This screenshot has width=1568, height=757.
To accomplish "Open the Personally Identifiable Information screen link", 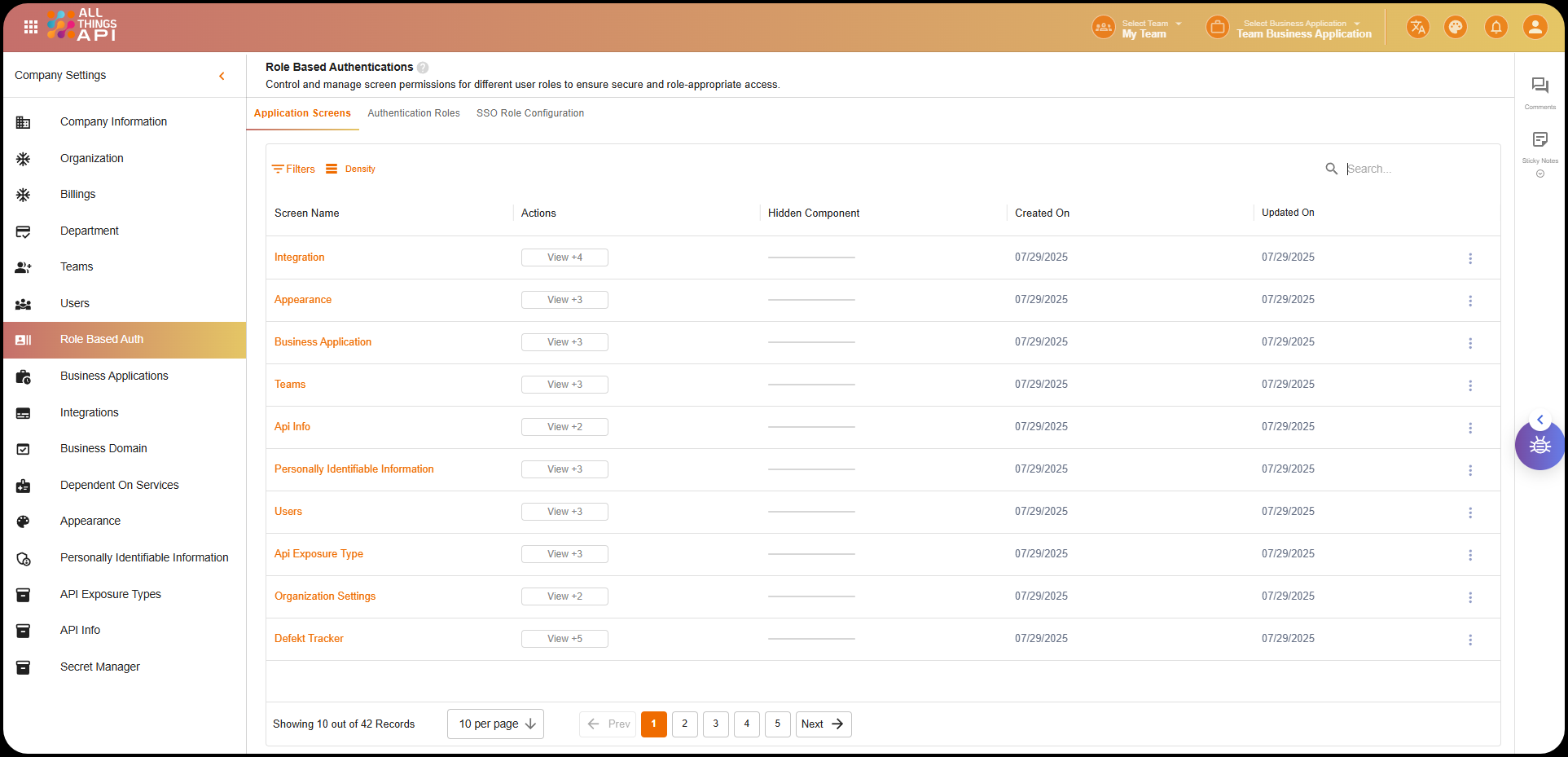I will [x=354, y=469].
